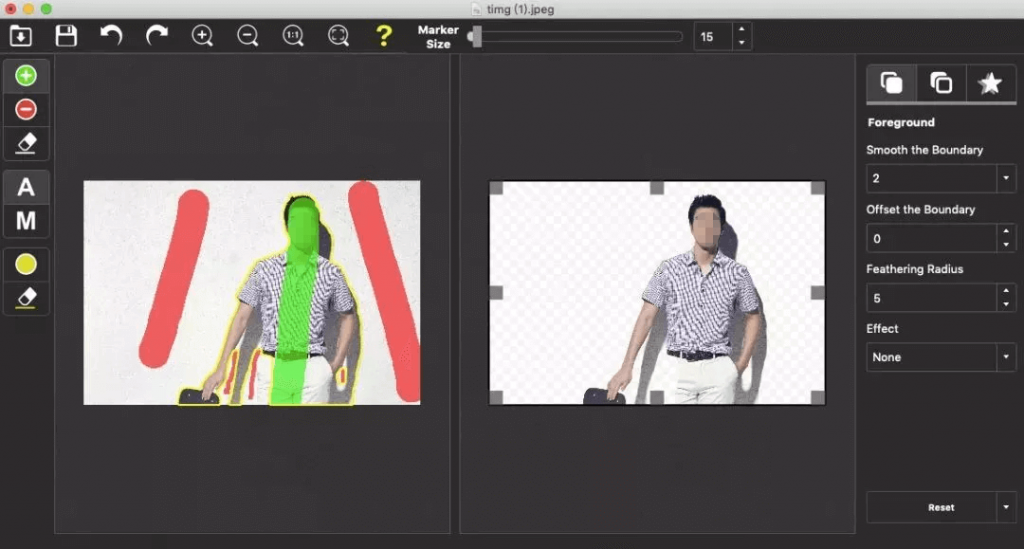This screenshot has width=1024, height=549.
Task: Set zoom to 1:1 actual size
Action: pos(293,35)
